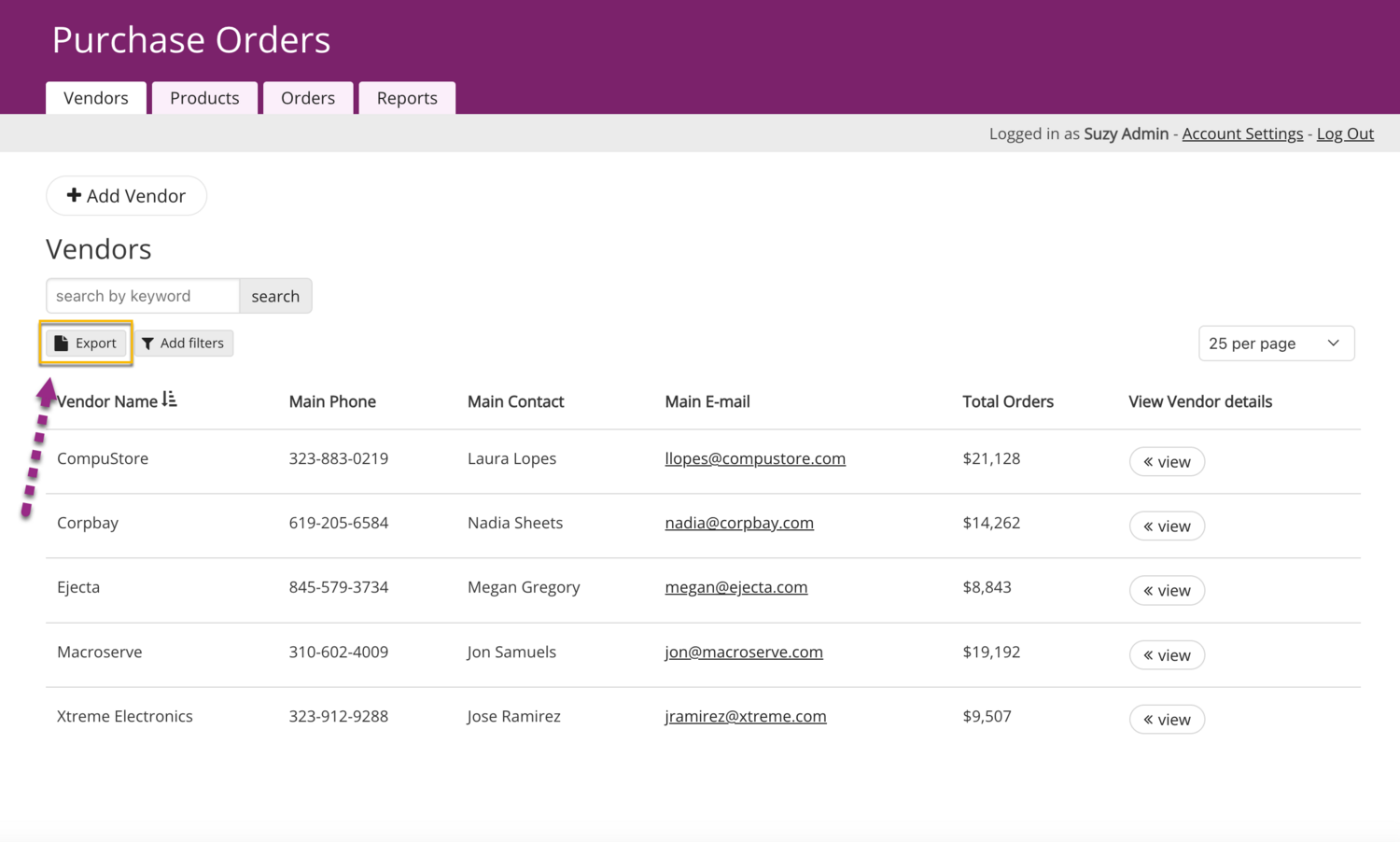The width and height of the screenshot is (1400, 842).
Task: Expand the 25 per page dropdown
Action: pos(1275,344)
